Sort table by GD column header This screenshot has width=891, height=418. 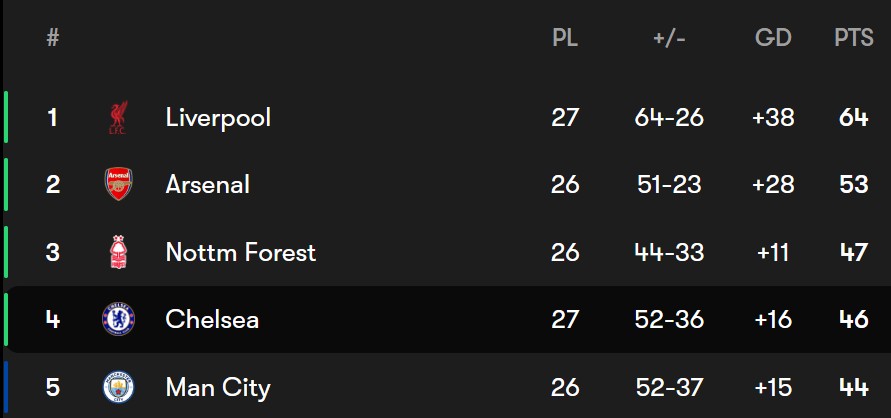click(773, 38)
